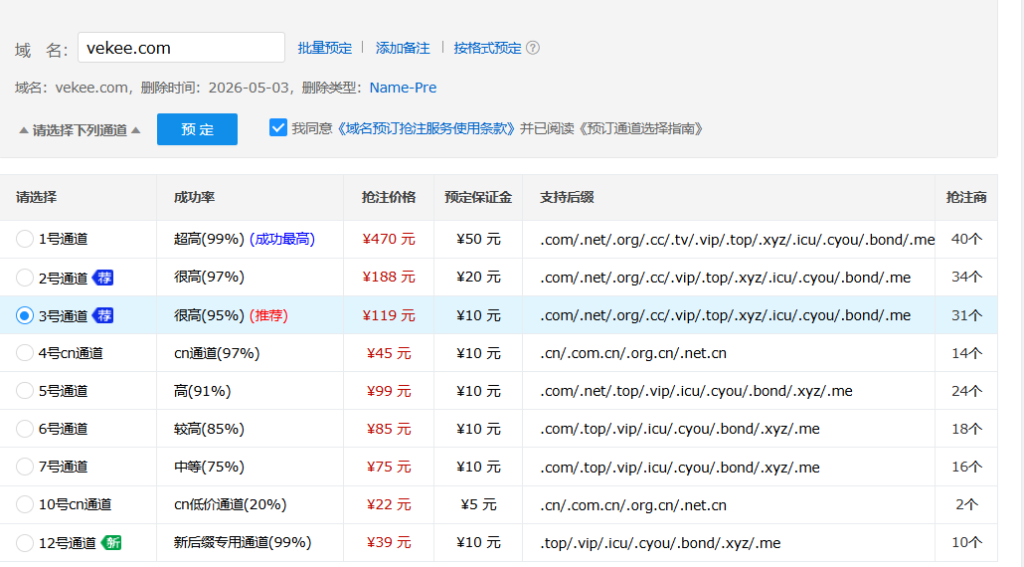Click cn通道(97%) success rate text
This screenshot has width=1024, height=567.
[217, 353]
